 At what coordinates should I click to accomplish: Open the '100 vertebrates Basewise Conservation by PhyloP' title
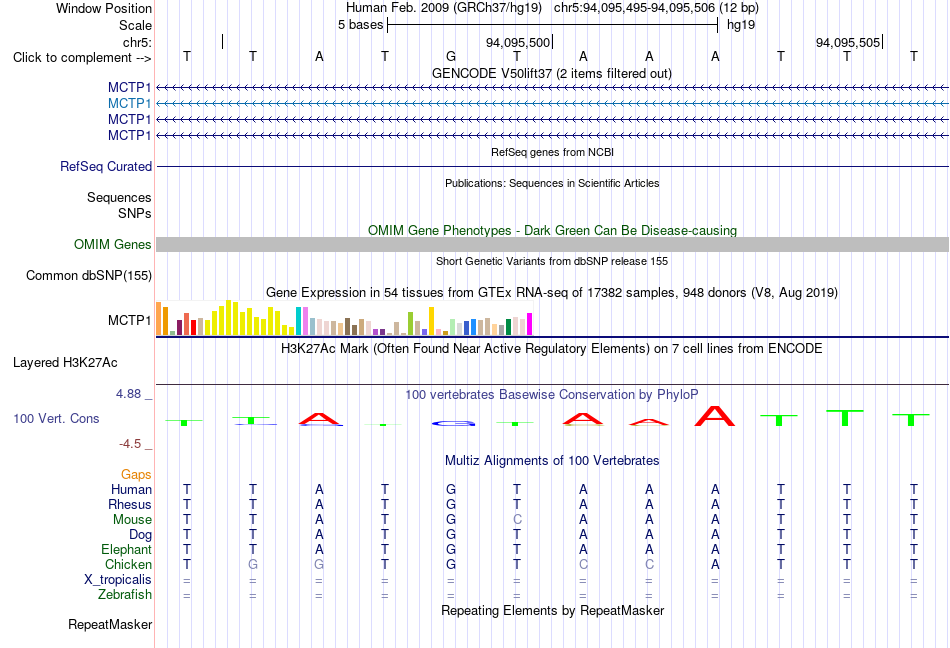click(552, 395)
